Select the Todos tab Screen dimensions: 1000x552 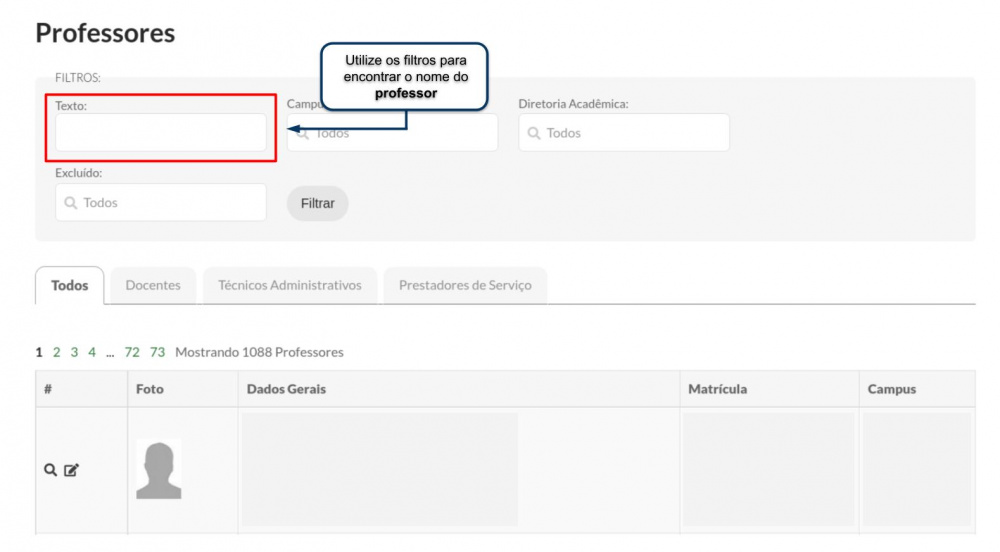[x=70, y=286]
